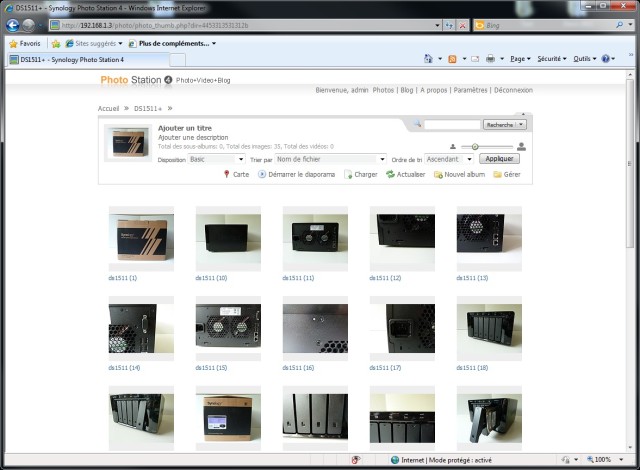Screen dimensions: 640x470
Task: Click the page vertical scrollbar thumb
Action: pyautogui.click(x=630, y=163)
